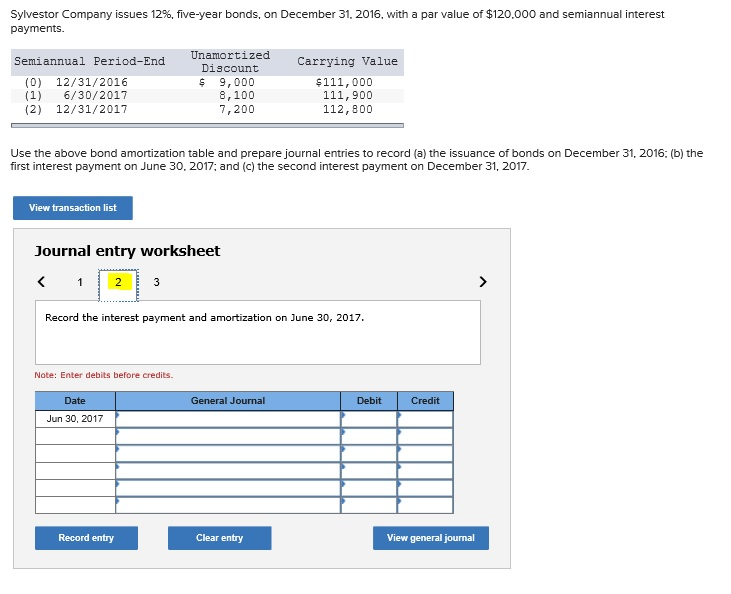Click the Credit column header

[x=425, y=401]
